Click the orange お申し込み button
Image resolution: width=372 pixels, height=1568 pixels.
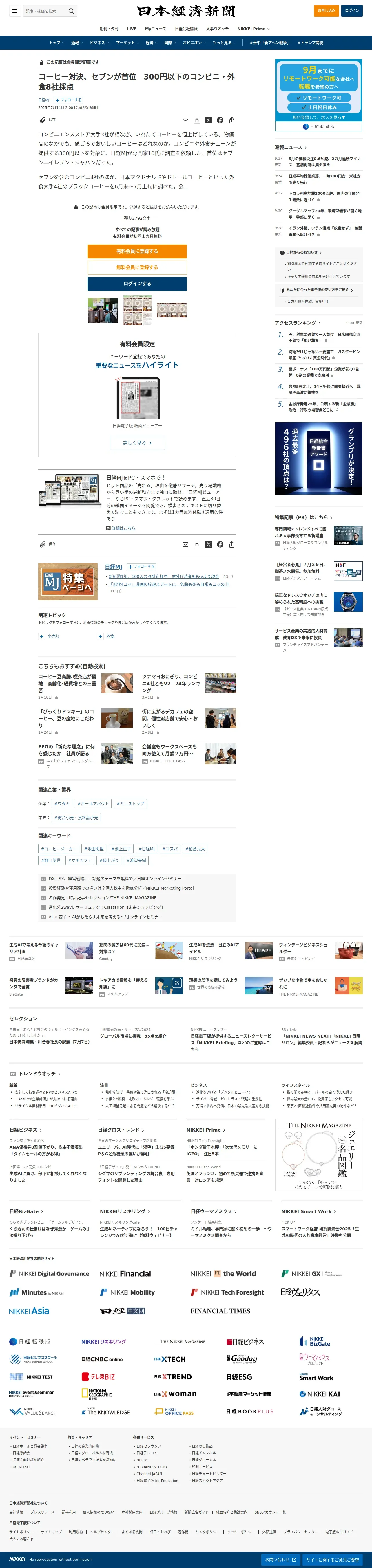326,10
